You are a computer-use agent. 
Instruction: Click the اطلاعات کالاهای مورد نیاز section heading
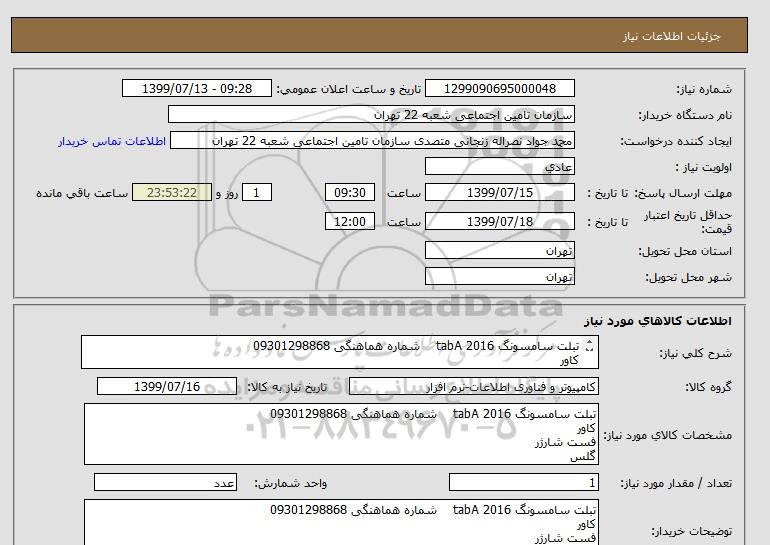click(658, 321)
